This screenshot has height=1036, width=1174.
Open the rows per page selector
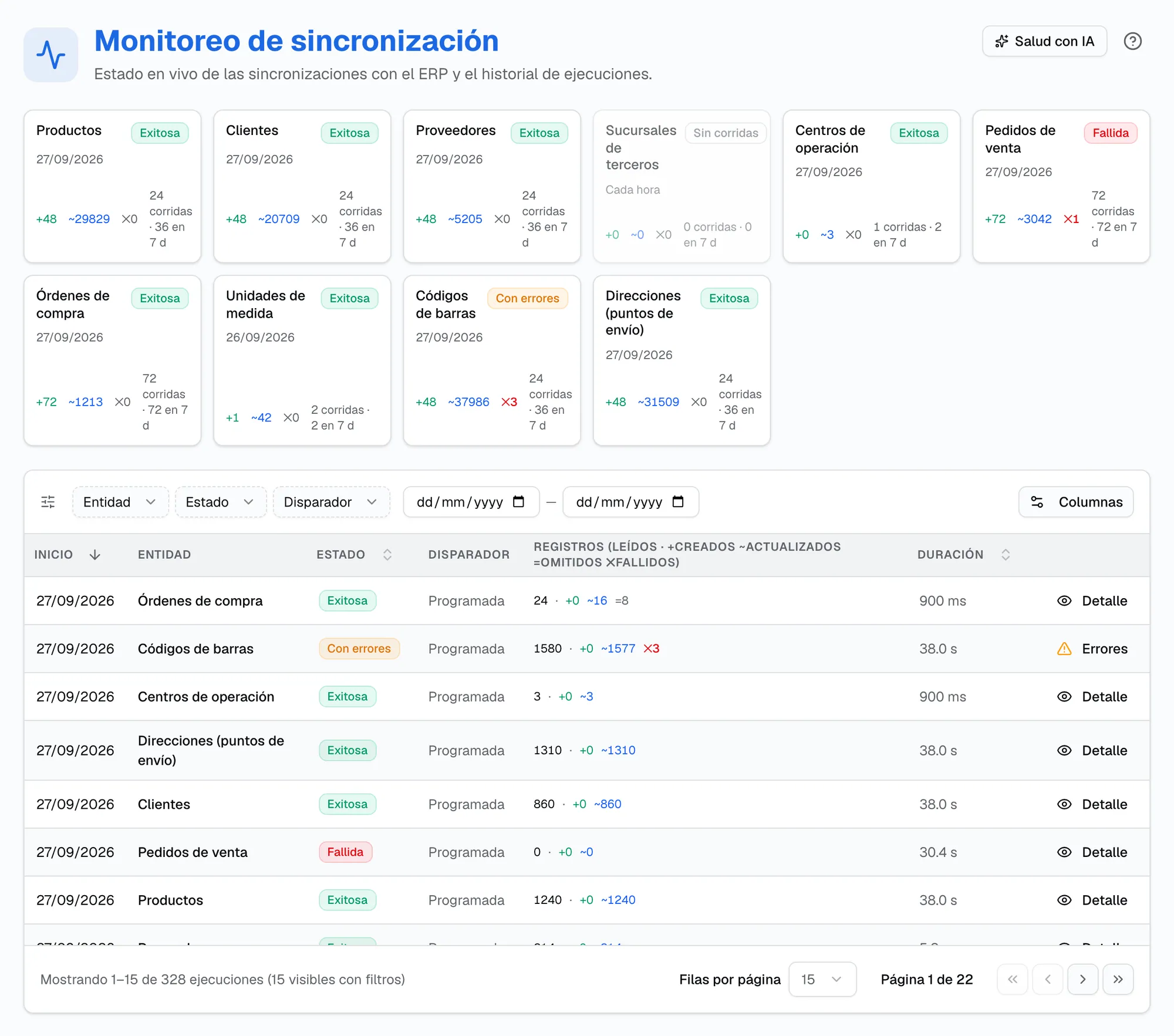(x=822, y=979)
